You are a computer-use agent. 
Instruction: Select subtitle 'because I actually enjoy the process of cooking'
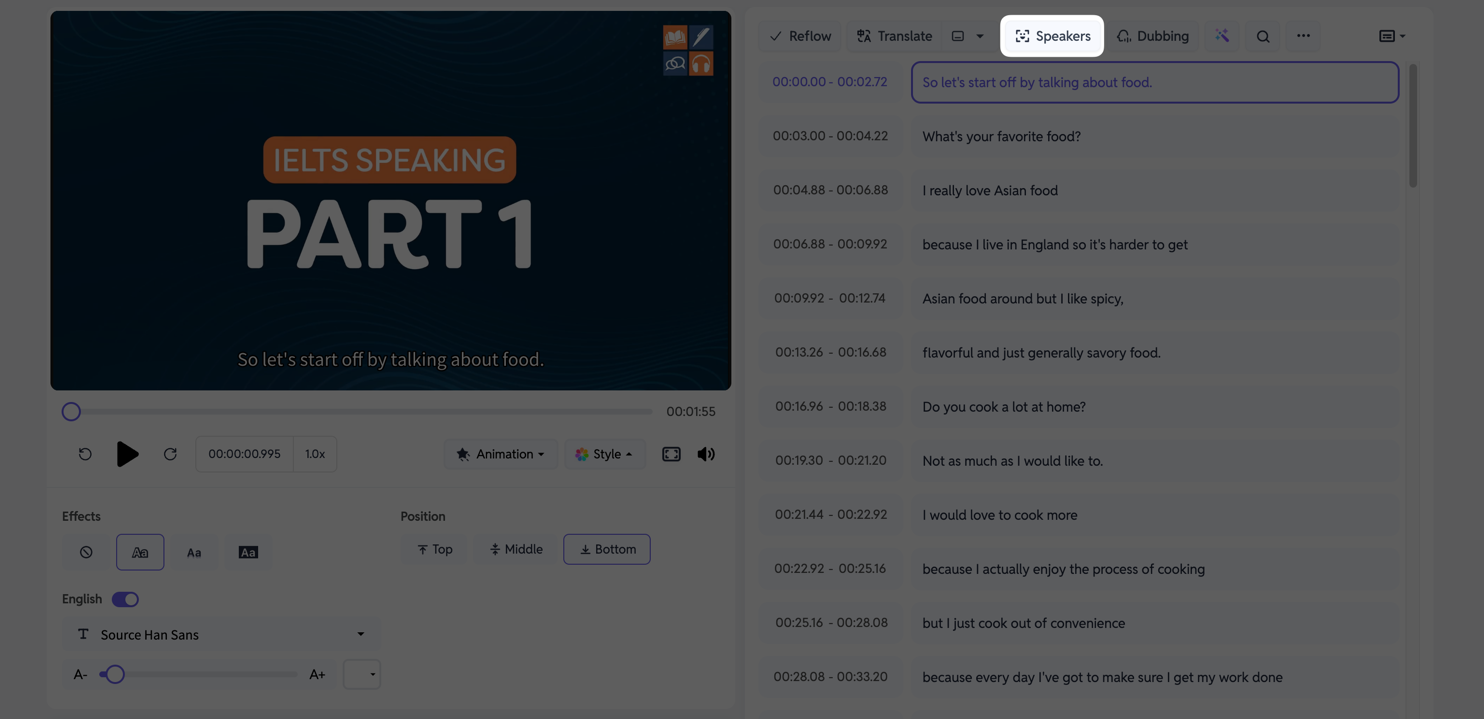coord(1155,568)
